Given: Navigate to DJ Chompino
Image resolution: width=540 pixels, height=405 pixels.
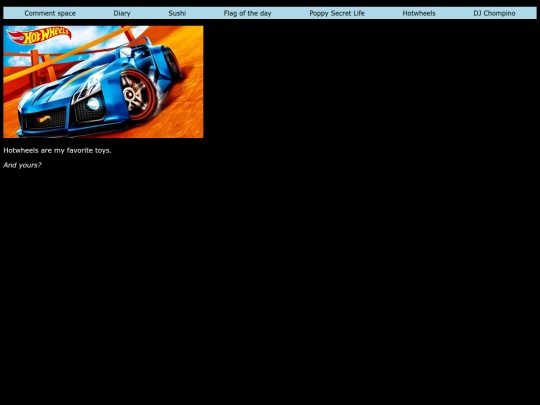Looking at the screenshot, I should coord(494,13).
